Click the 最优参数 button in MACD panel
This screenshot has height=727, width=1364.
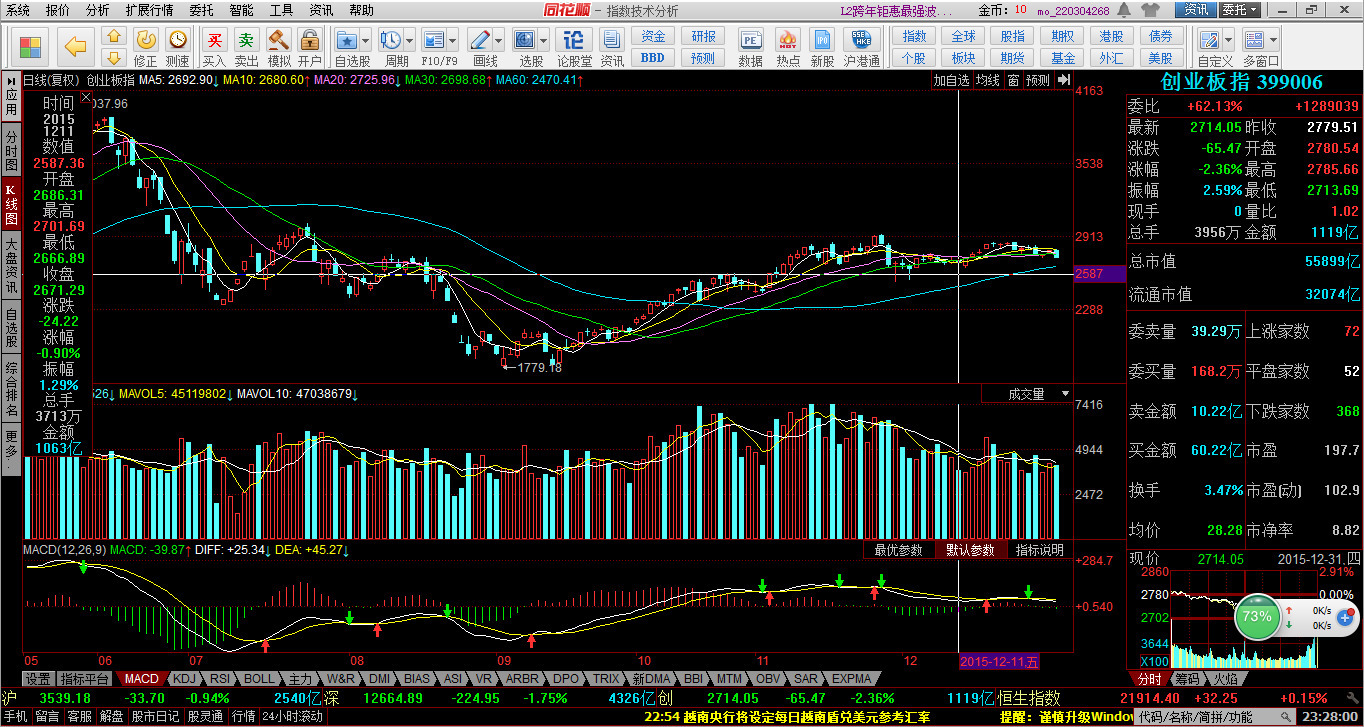click(898, 550)
